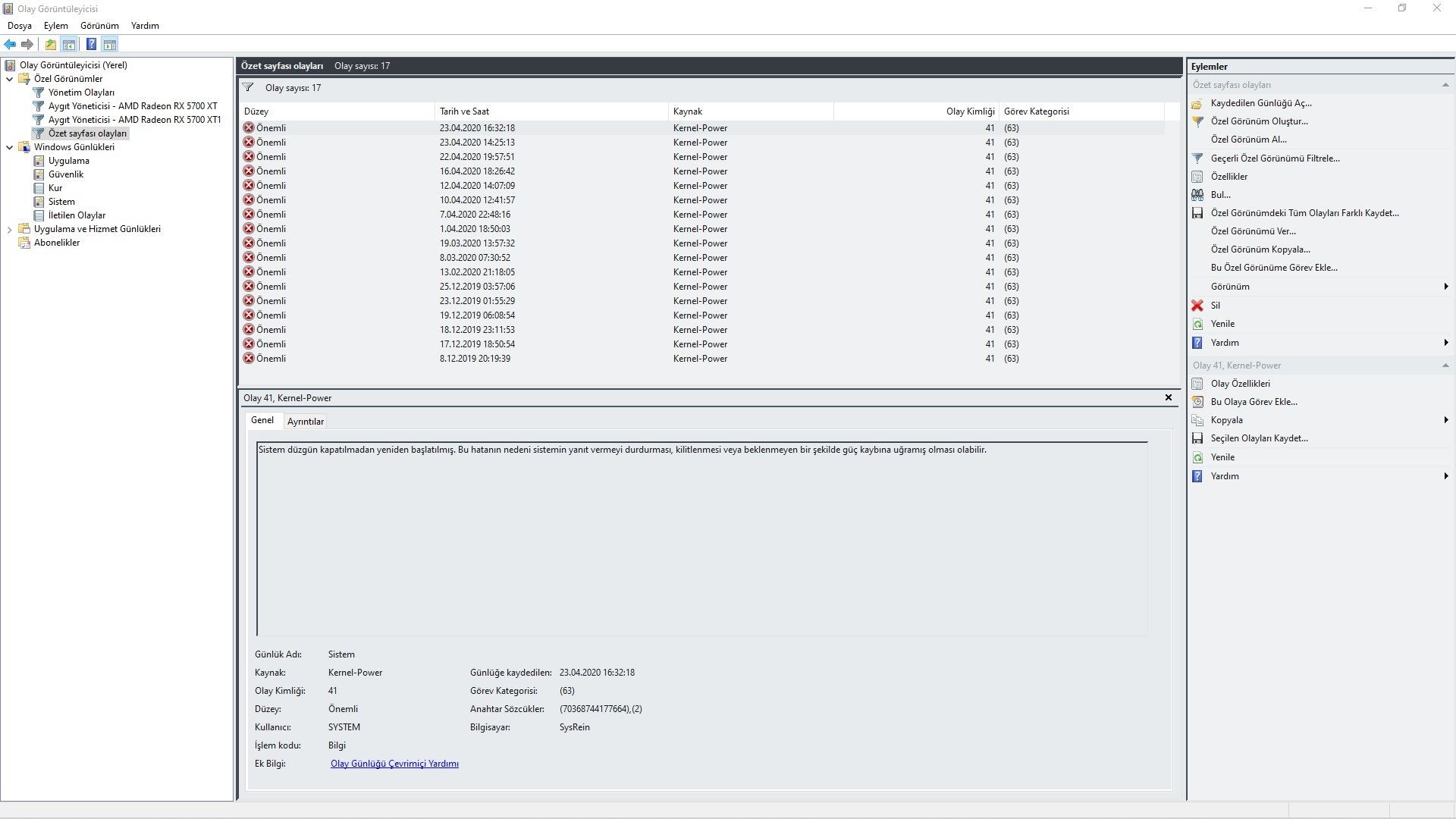Click the forward arrow toolbar icon
Screen dimensions: 1456x819
click(x=27, y=45)
